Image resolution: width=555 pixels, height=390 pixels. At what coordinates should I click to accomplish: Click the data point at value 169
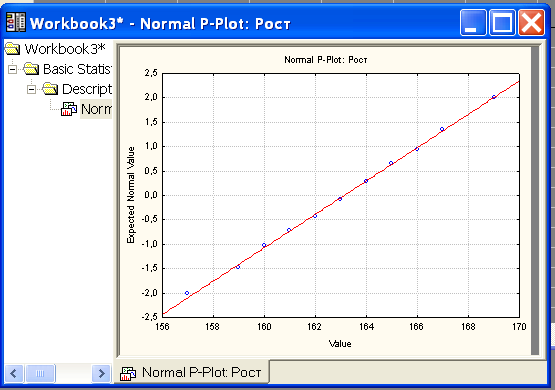(494, 97)
